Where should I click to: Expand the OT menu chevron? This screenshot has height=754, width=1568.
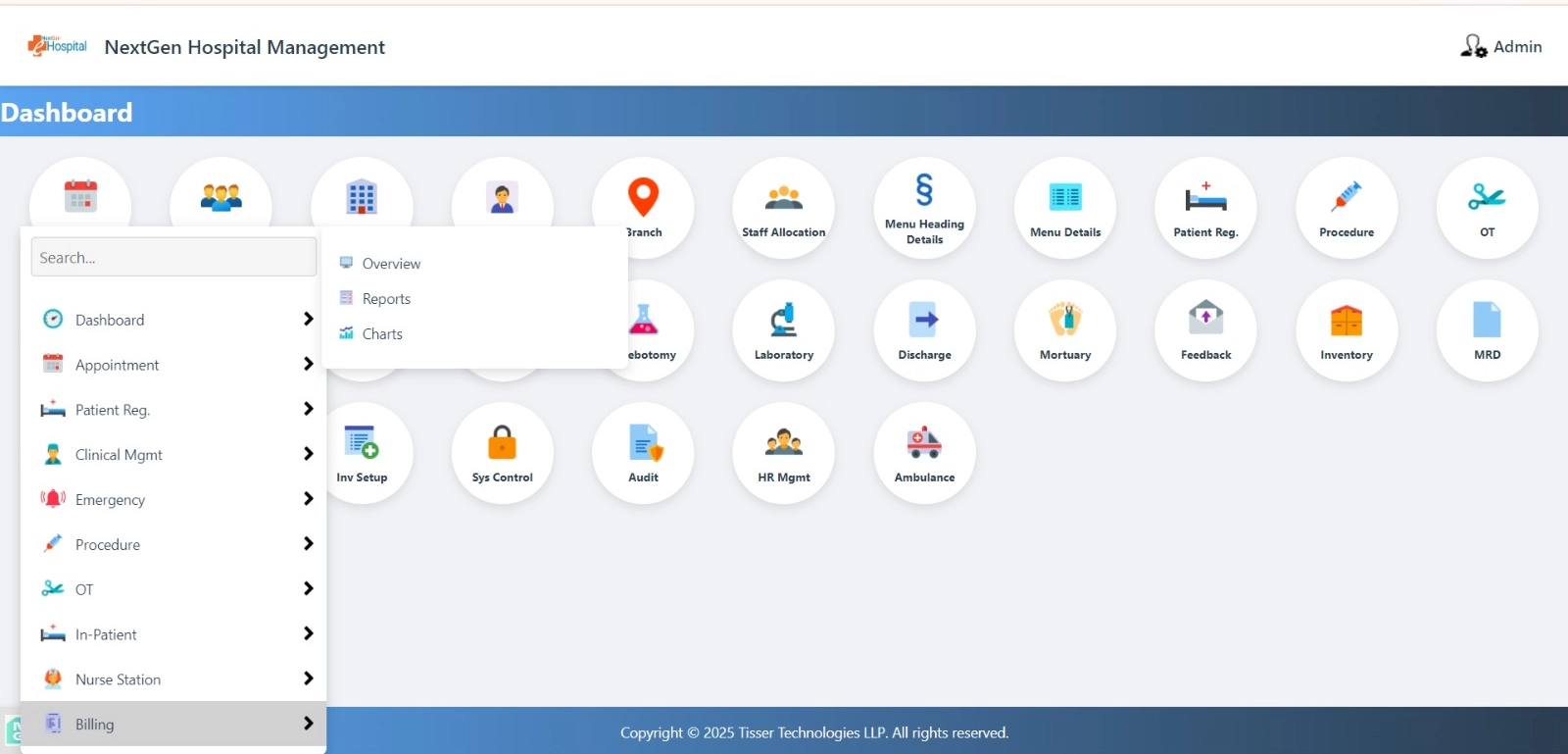[x=308, y=588]
